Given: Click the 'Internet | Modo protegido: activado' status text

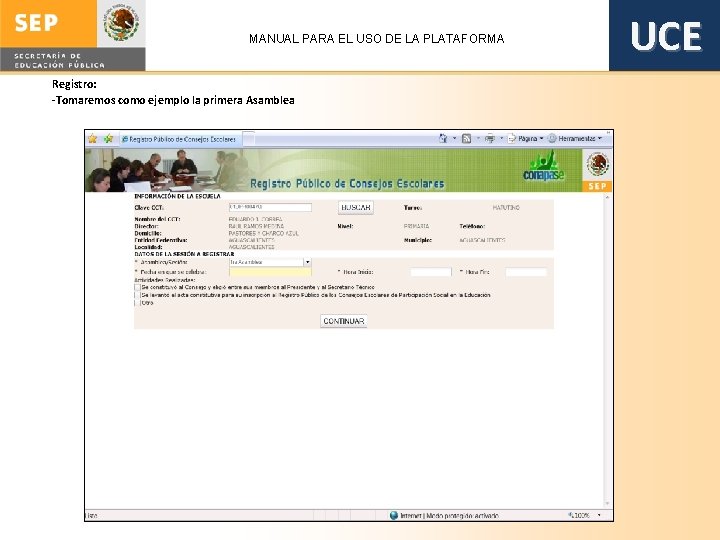Looking at the screenshot, I should tap(449, 516).
